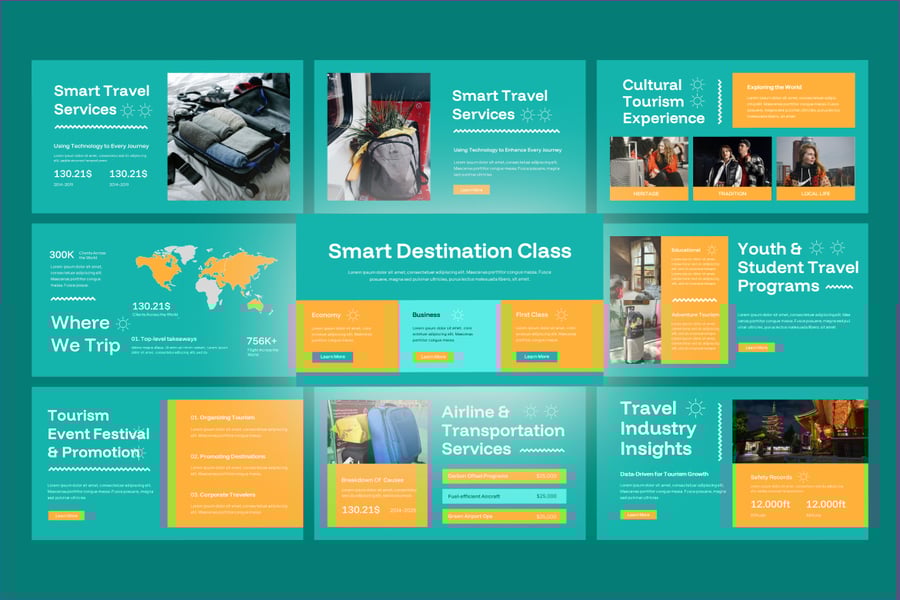Select the open suitcase photo

tap(228, 136)
